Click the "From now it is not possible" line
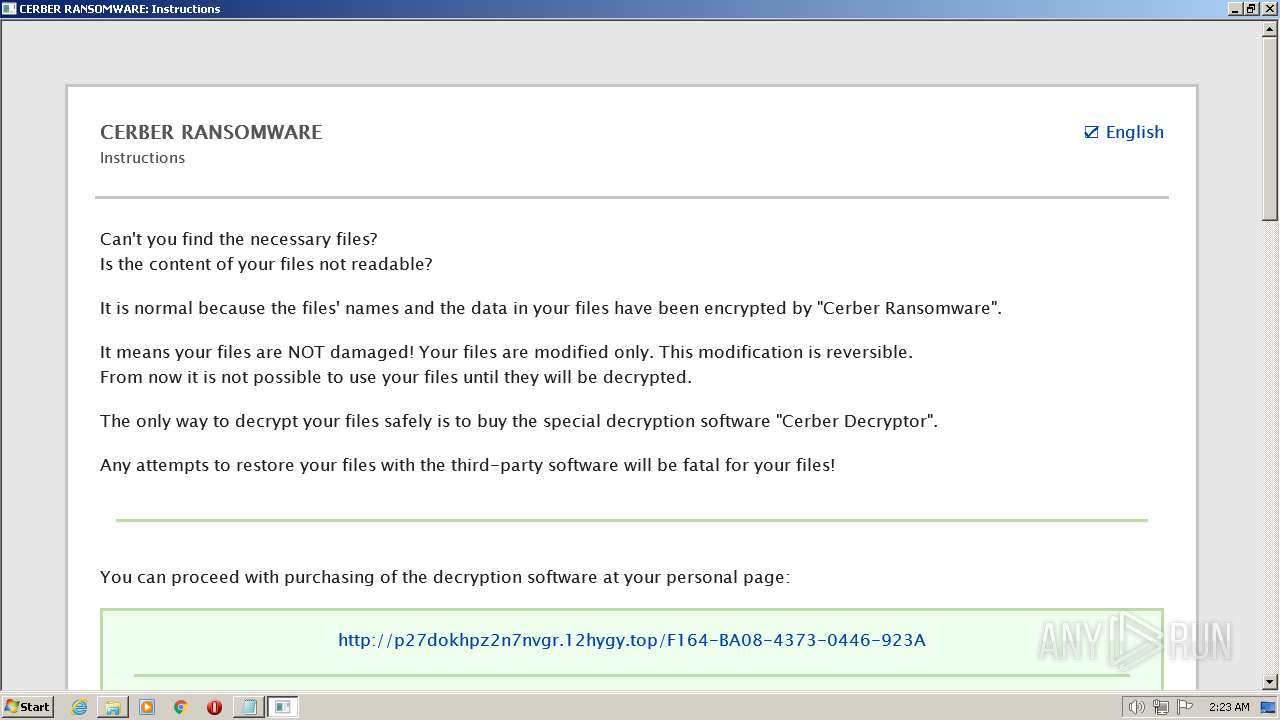This screenshot has width=1280, height=720. pos(396,377)
